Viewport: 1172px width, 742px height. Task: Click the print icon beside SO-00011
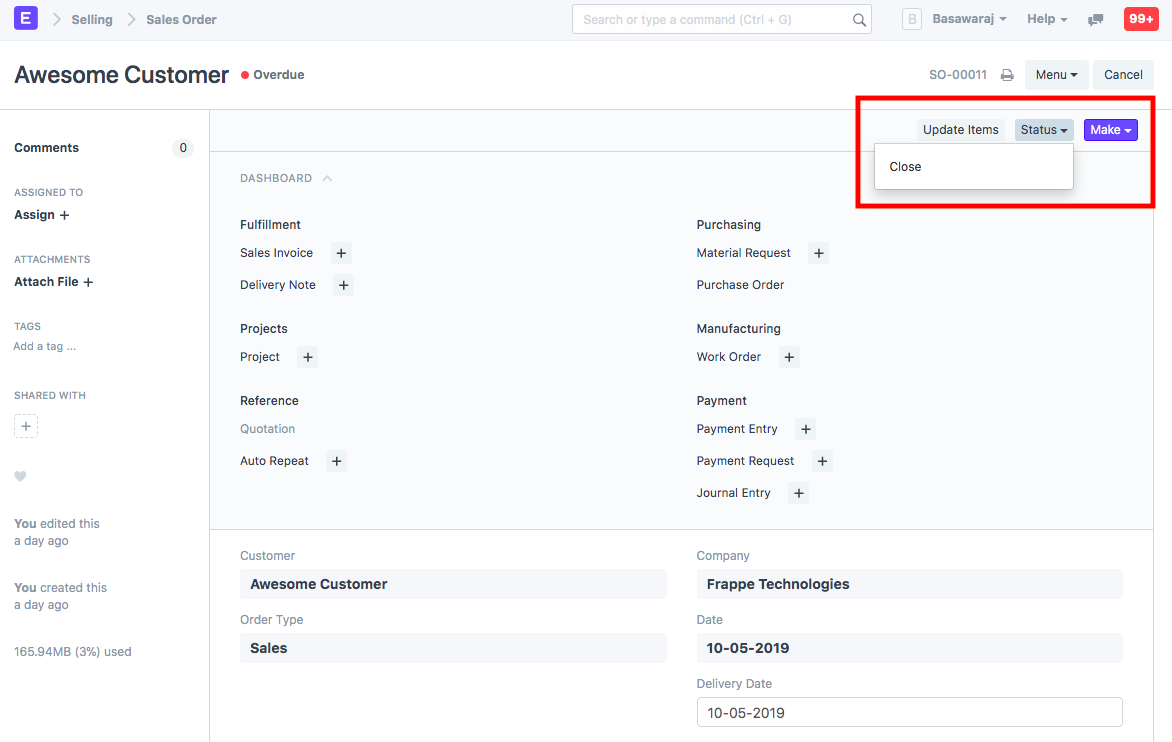[x=1007, y=75]
